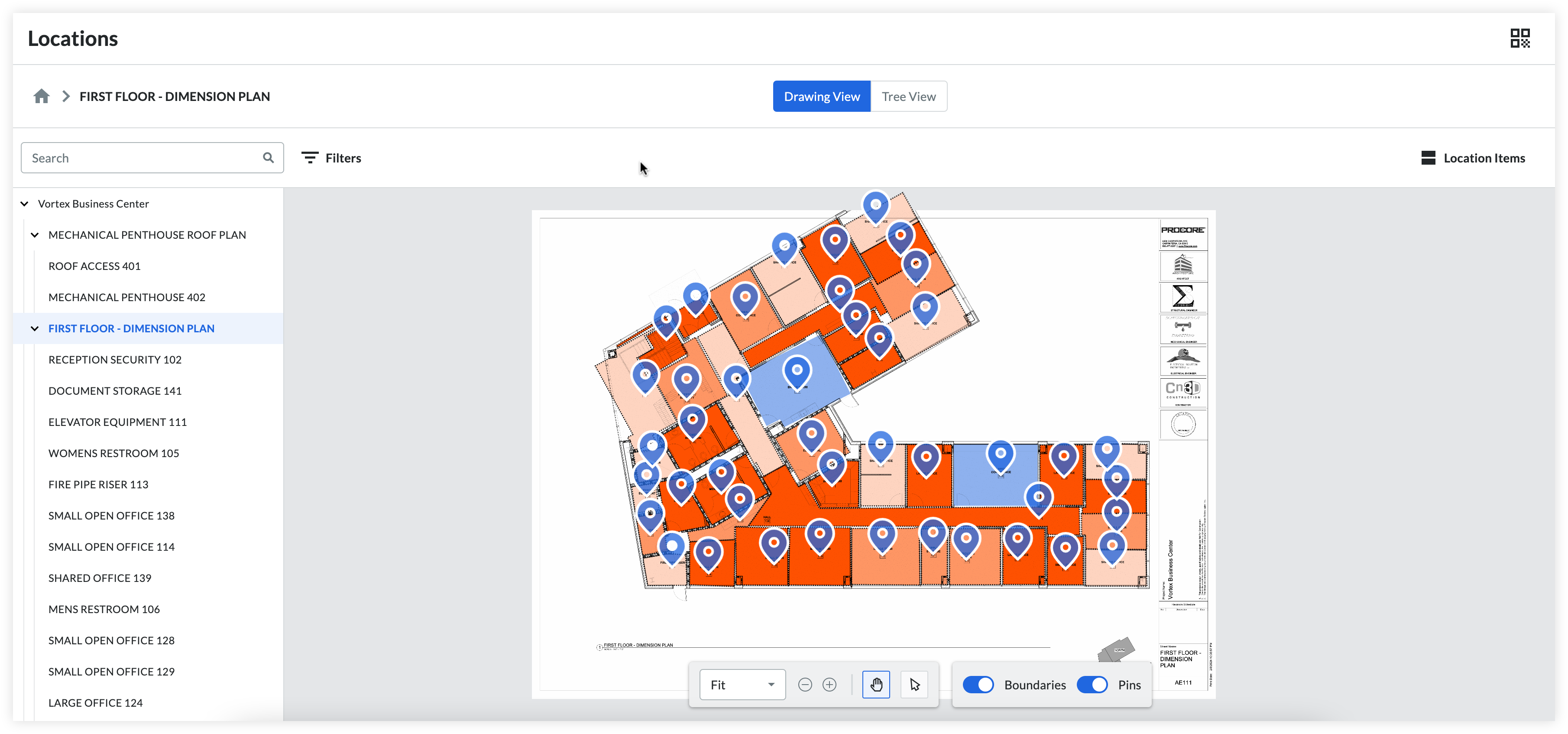The height and width of the screenshot is (734, 1568).
Task: Collapse the Vortex Business Center tree node
Action: click(x=24, y=204)
